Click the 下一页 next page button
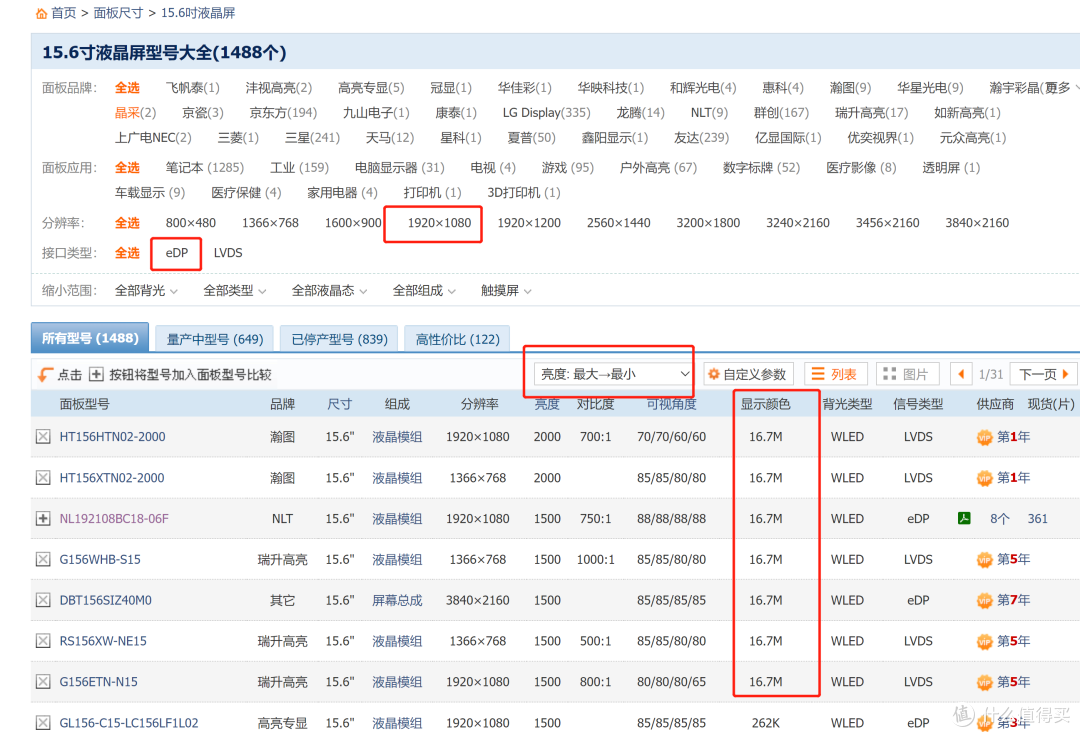 pos(1044,374)
